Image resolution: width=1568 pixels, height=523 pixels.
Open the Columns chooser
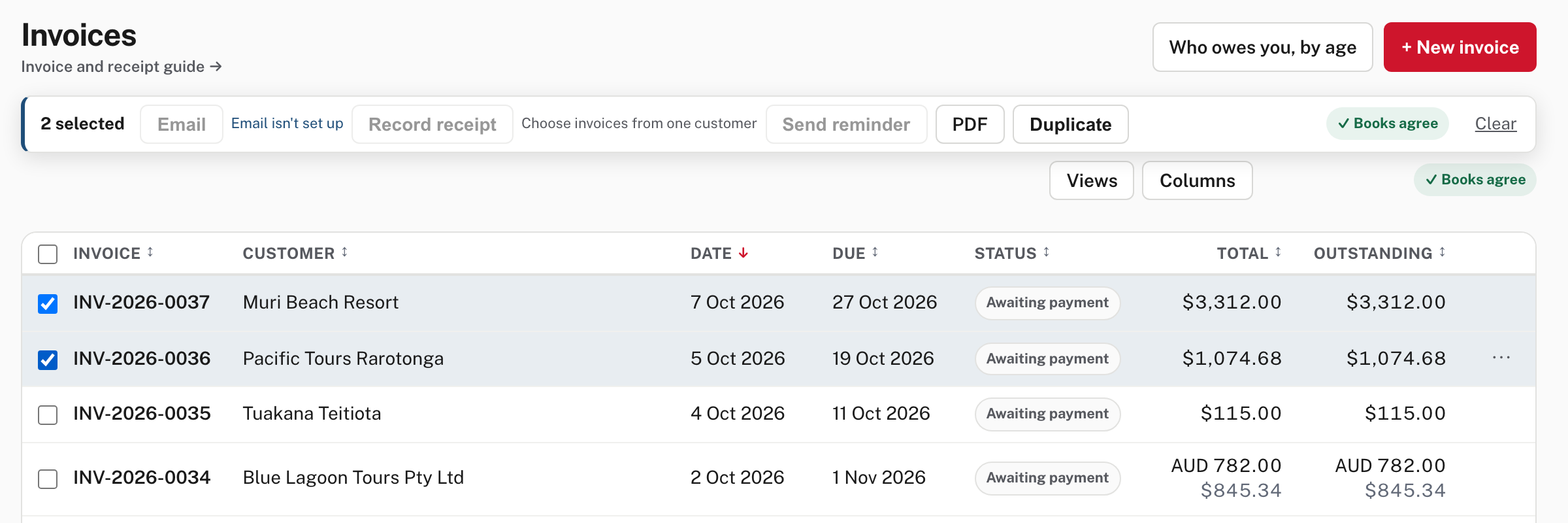1198,180
